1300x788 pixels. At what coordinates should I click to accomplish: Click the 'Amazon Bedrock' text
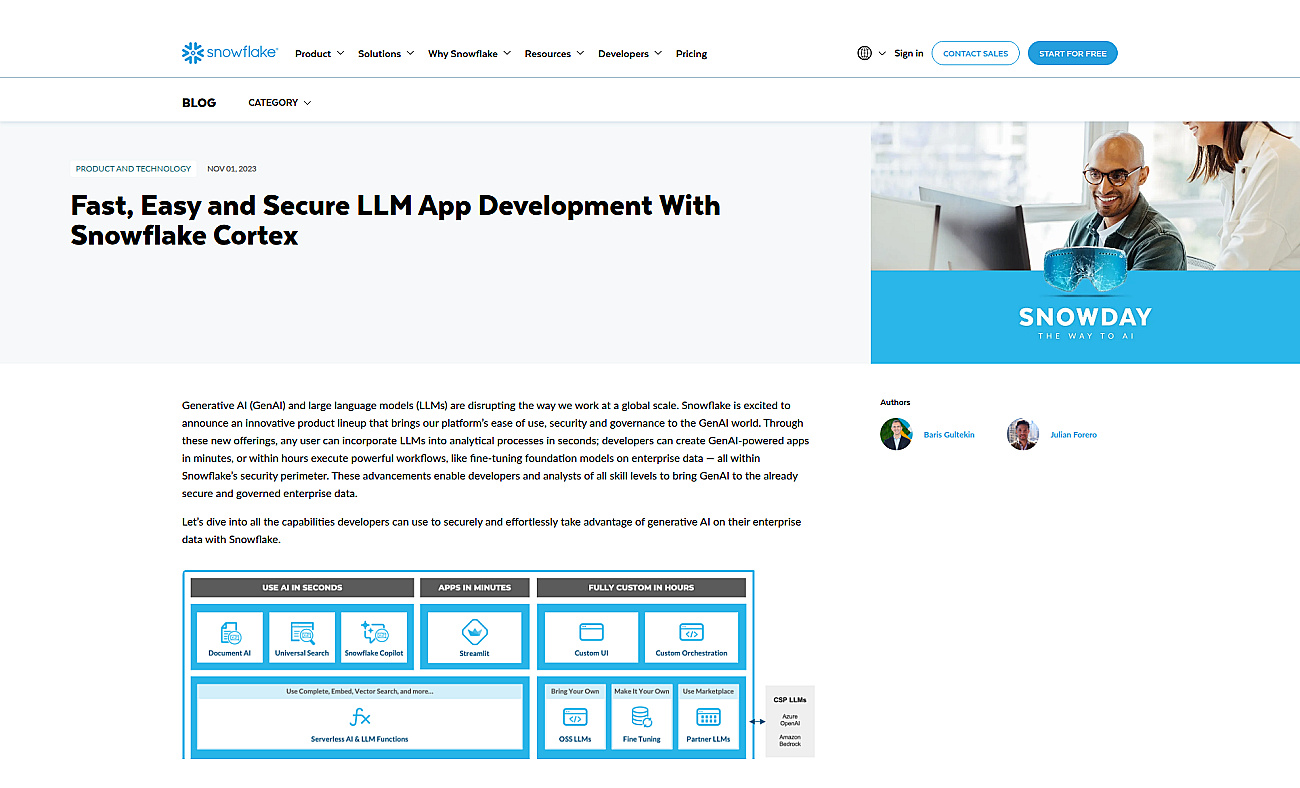(790, 740)
